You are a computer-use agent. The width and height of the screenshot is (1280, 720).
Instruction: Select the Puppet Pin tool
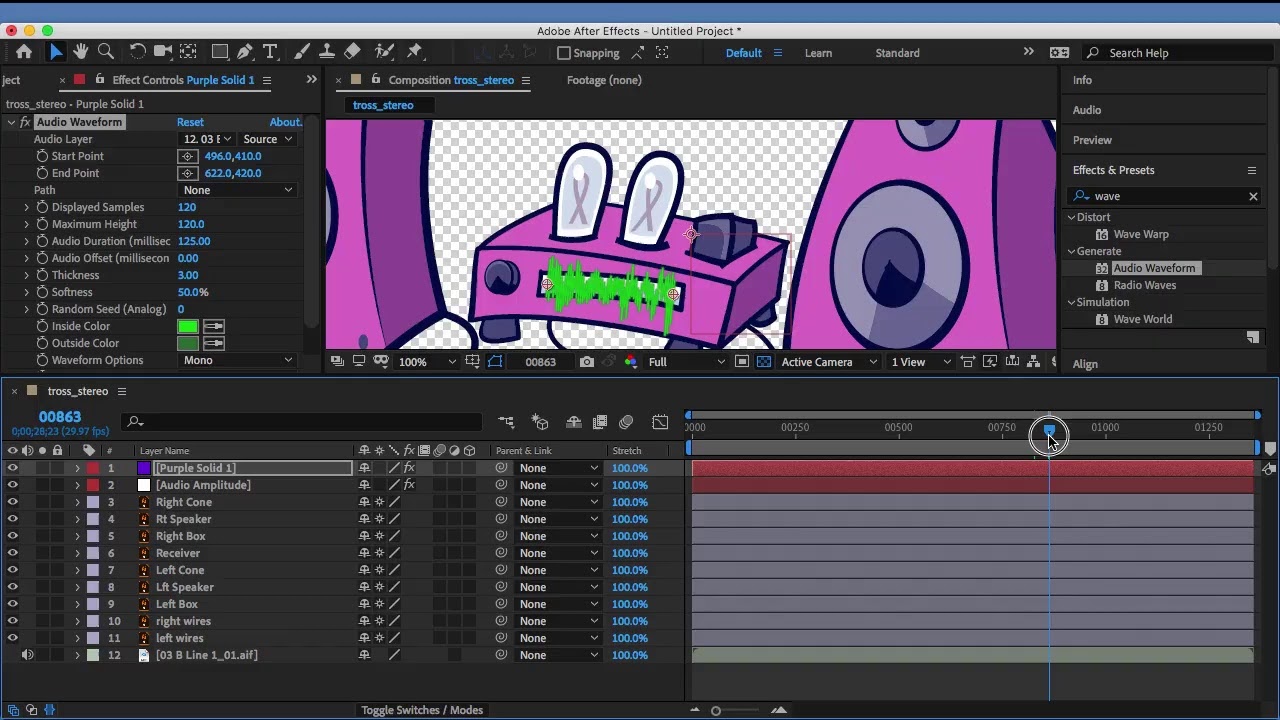415,52
